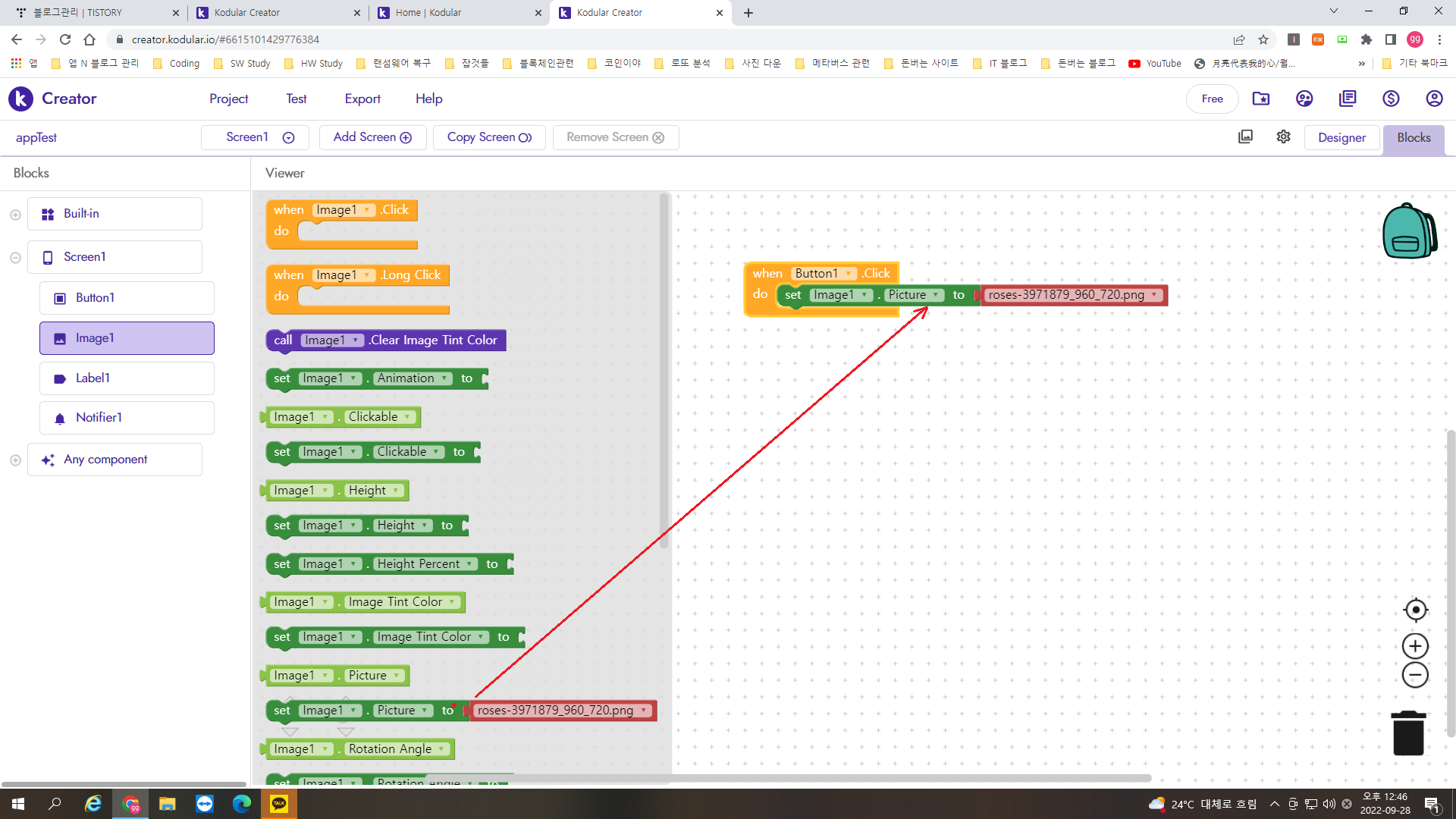The width and height of the screenshot is (1456, 819).
Task: Click the Copy Screen button
Action: click(489, 137)
